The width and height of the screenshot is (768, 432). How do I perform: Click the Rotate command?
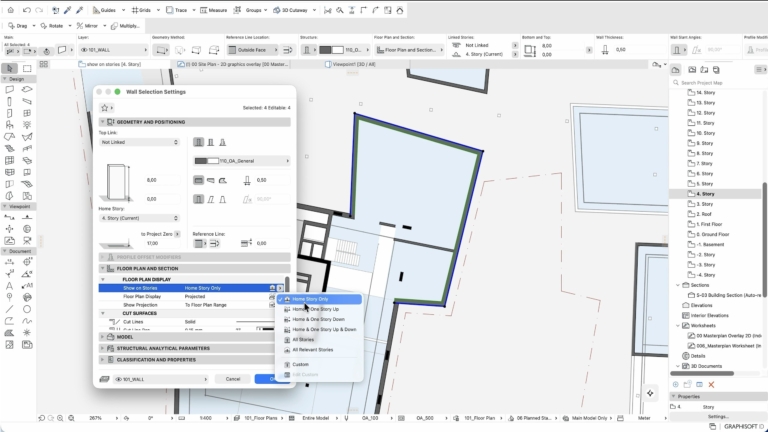[x=52, y=25]
